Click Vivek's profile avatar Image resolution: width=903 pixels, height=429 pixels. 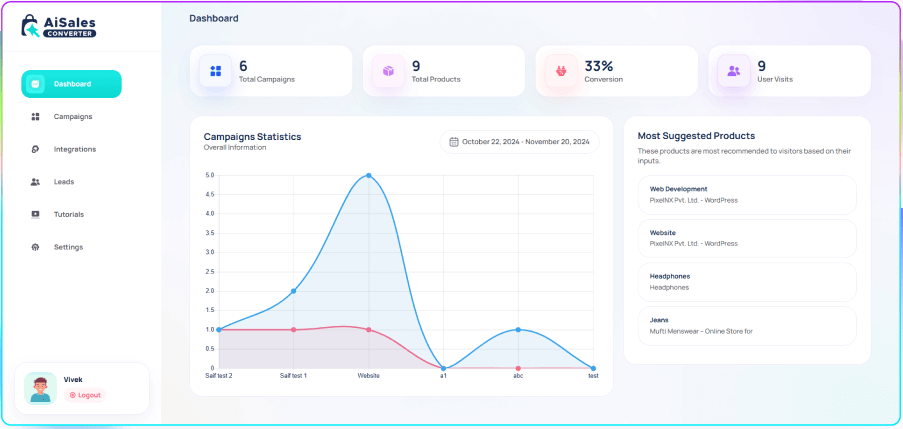pyautogui.click(x=41, y=388)
